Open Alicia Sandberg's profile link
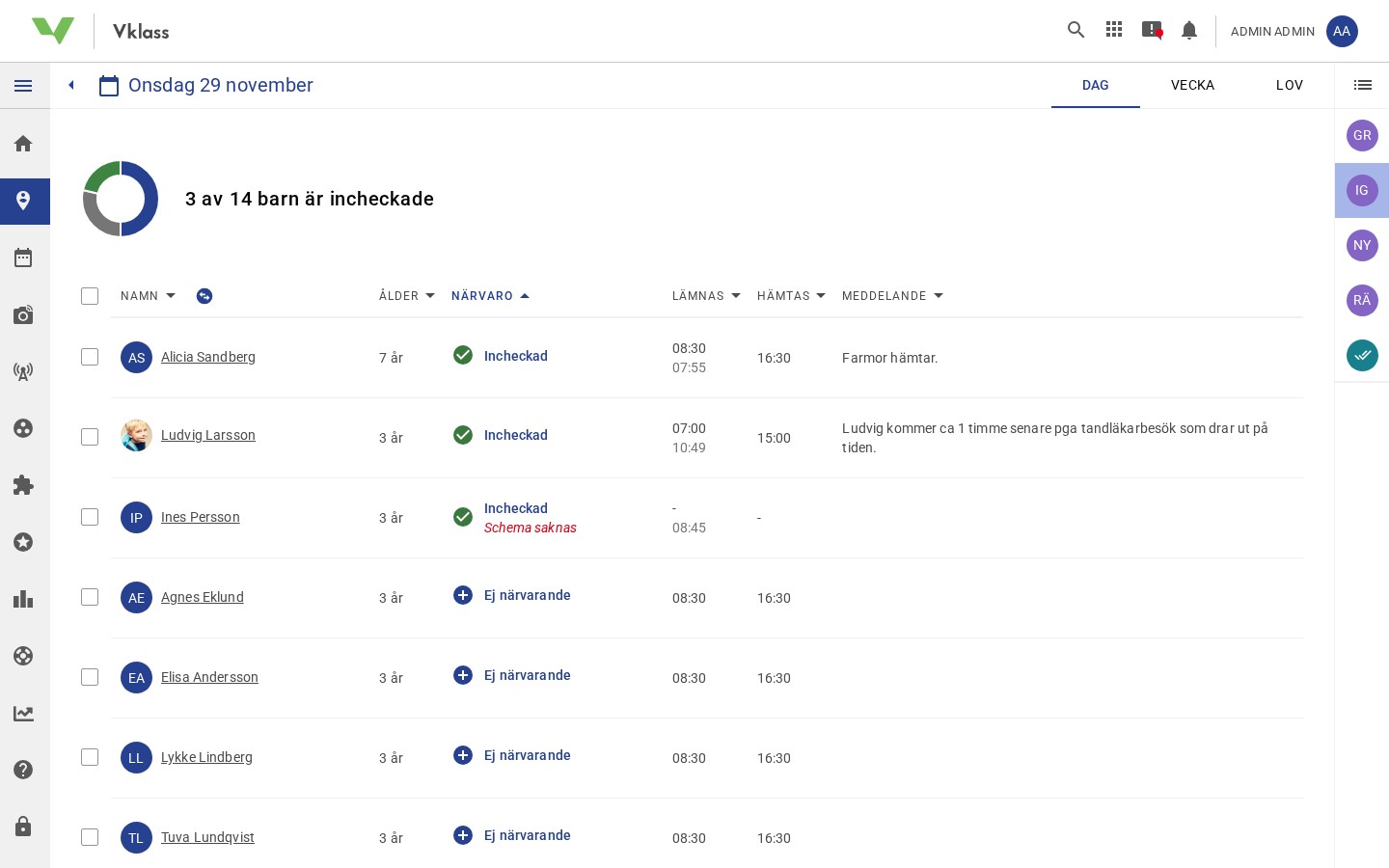This screenshot has height=868, width=1389. point(208,357)
